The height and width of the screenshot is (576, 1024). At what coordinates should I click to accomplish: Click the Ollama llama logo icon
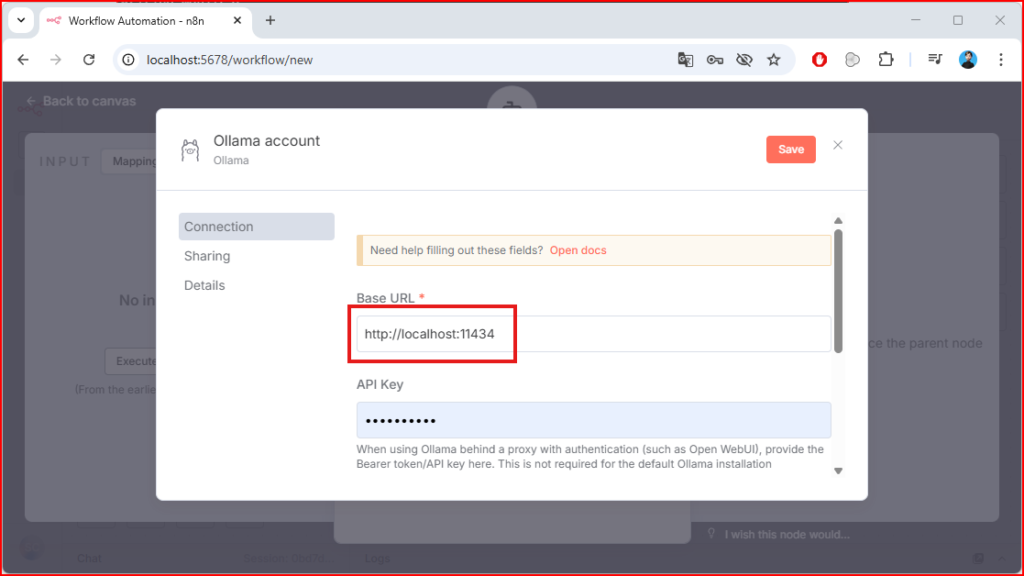[x=190, y=150]
